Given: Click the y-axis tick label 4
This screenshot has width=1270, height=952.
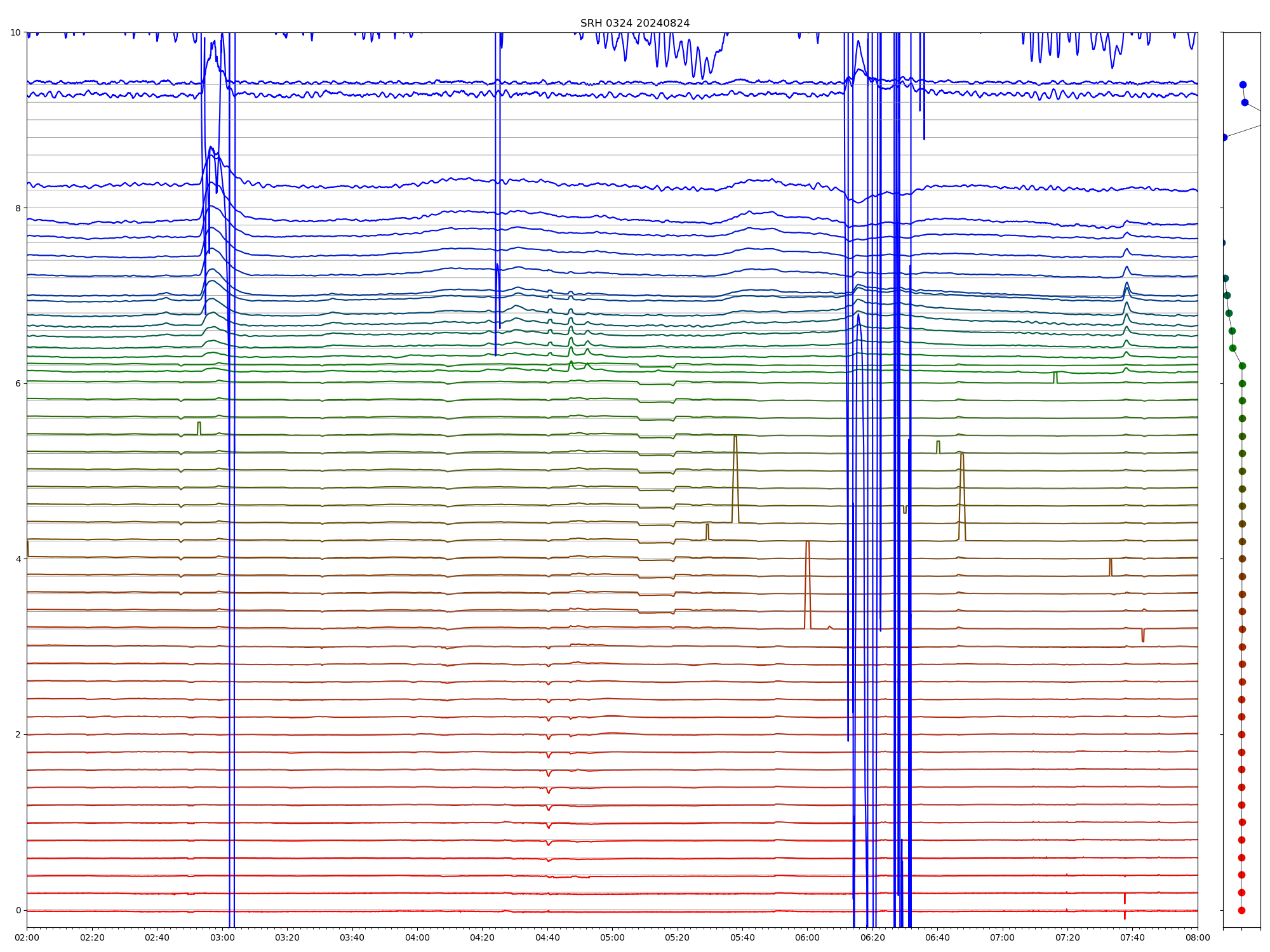Looking at the screenshot, I should (x=18, y=559).
